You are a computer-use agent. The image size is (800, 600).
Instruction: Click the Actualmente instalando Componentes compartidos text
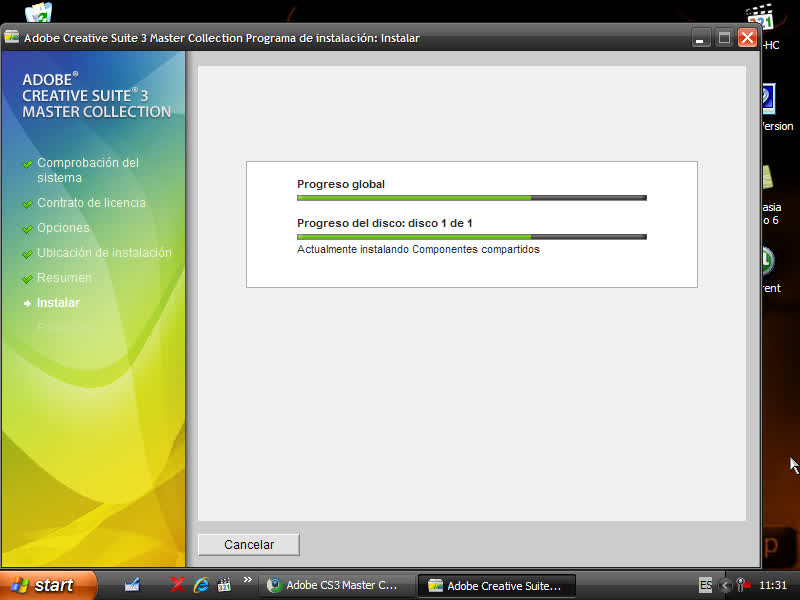point(418,249)
